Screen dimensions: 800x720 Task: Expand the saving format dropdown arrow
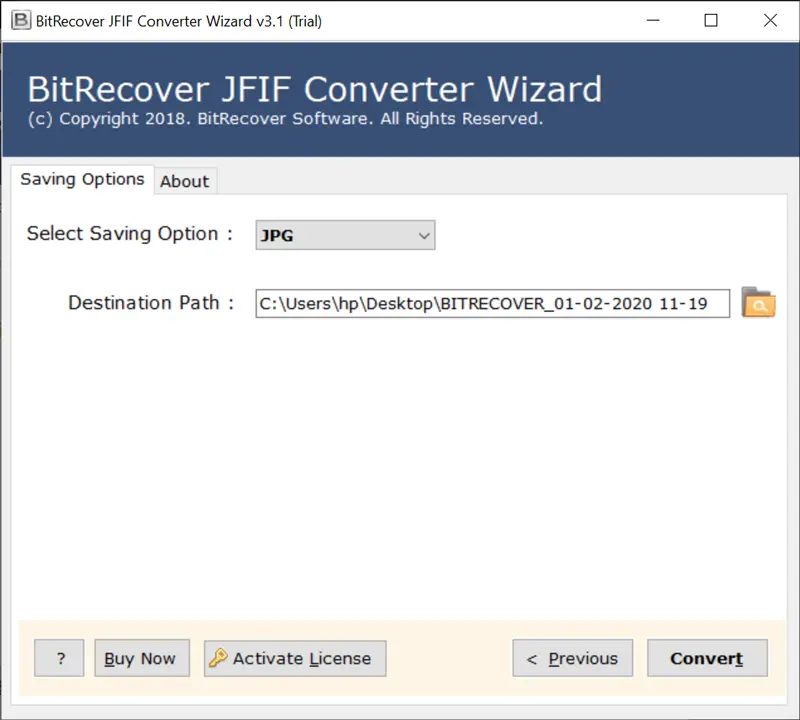coord(424,236)
